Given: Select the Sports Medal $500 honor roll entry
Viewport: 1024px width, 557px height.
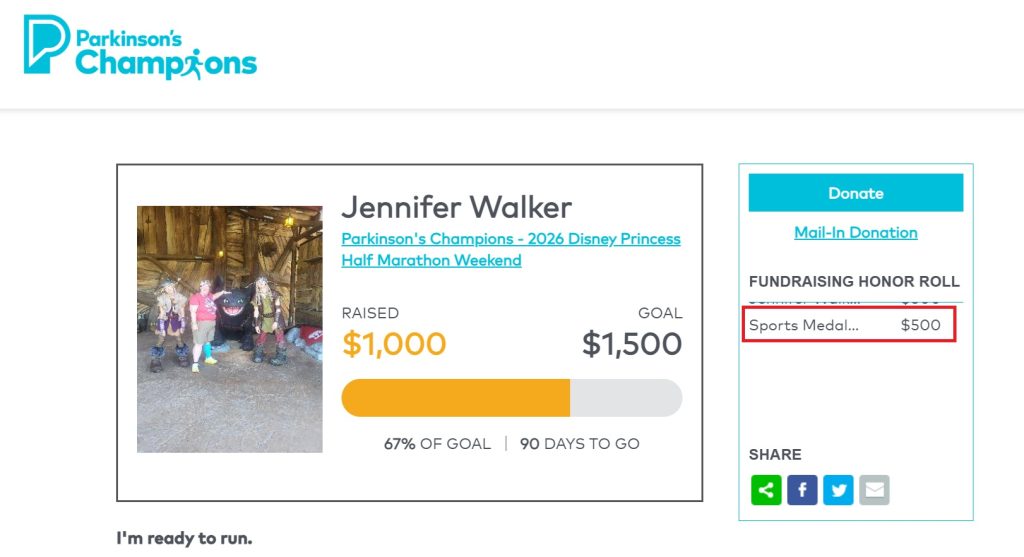Looking at the screenshot, I should coord(848,325).
